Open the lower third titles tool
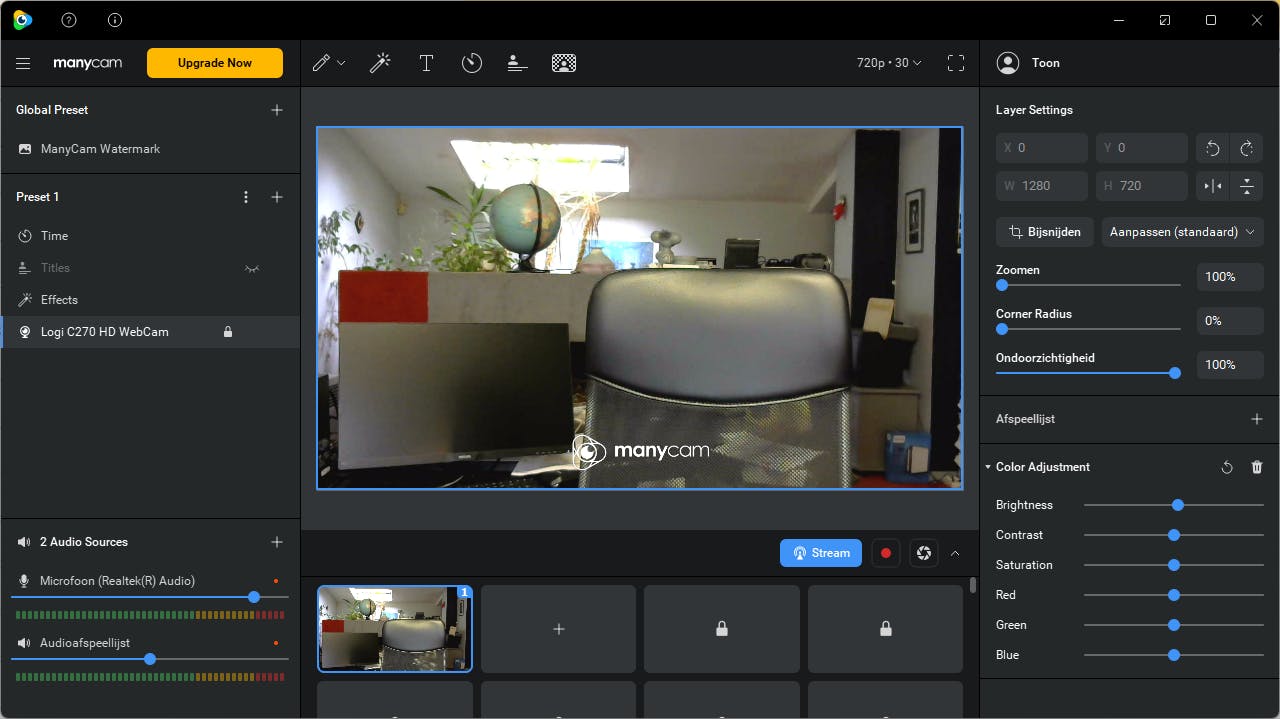 click(517, 63)
